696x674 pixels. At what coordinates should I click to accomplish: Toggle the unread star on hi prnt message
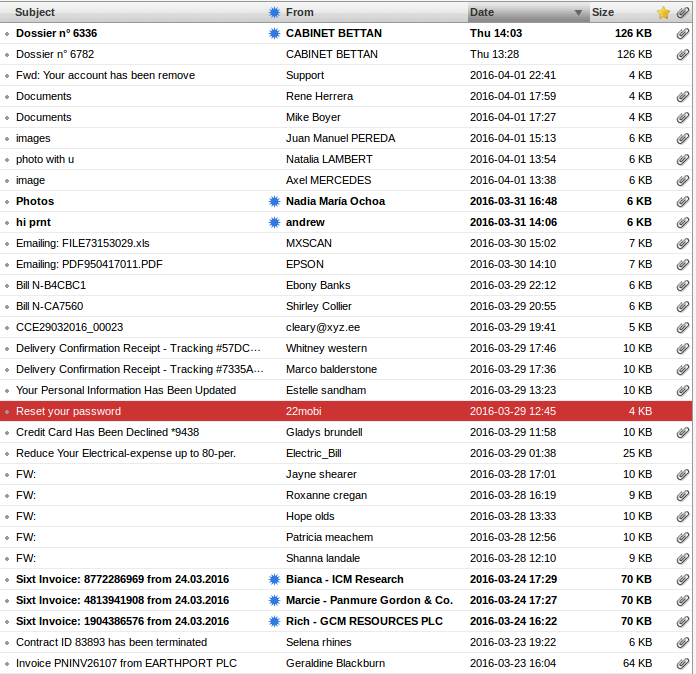pyautogui.click(x=275, y=222)
